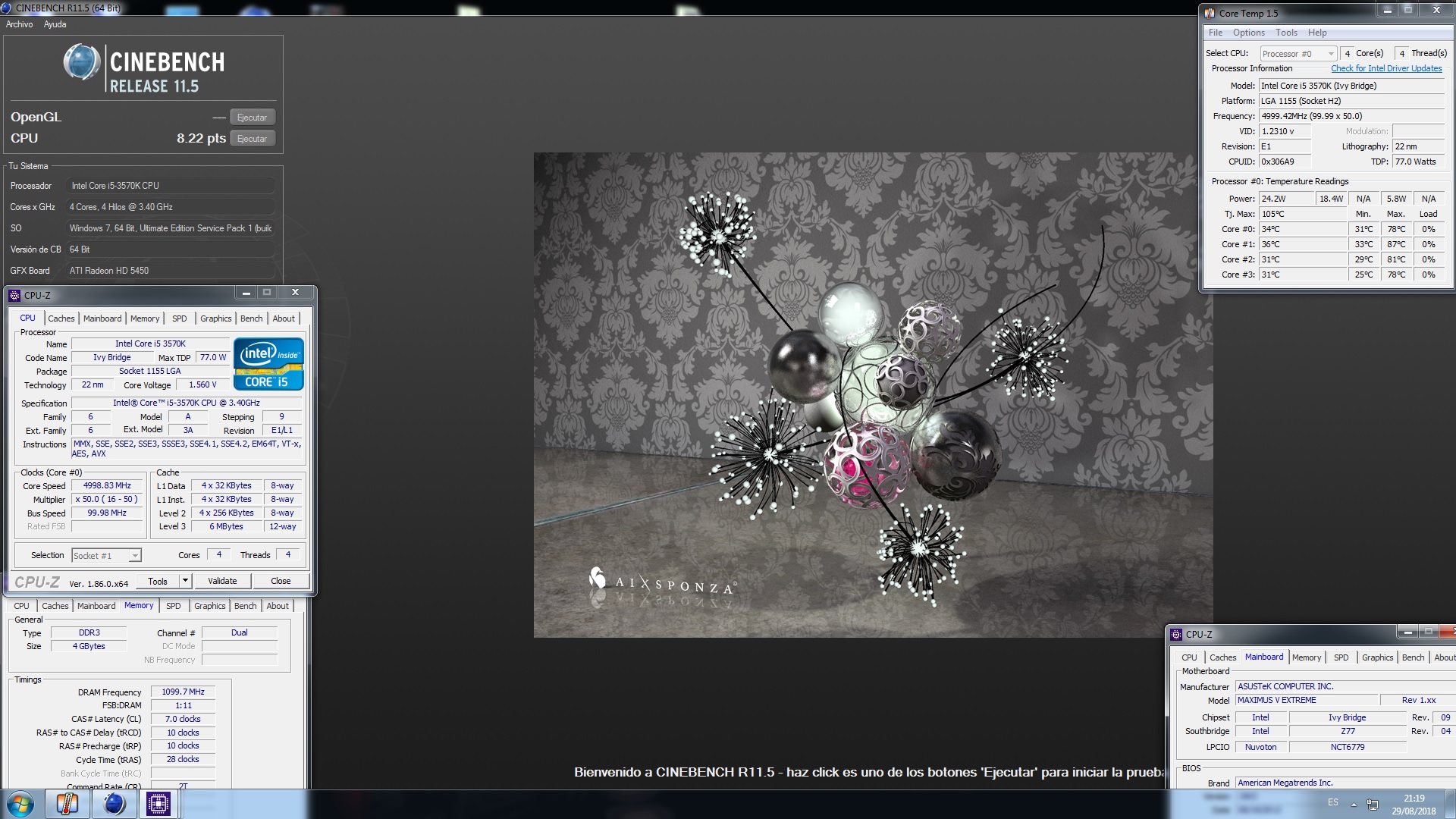Minimize the front CPU-Z window

point(246,293)
